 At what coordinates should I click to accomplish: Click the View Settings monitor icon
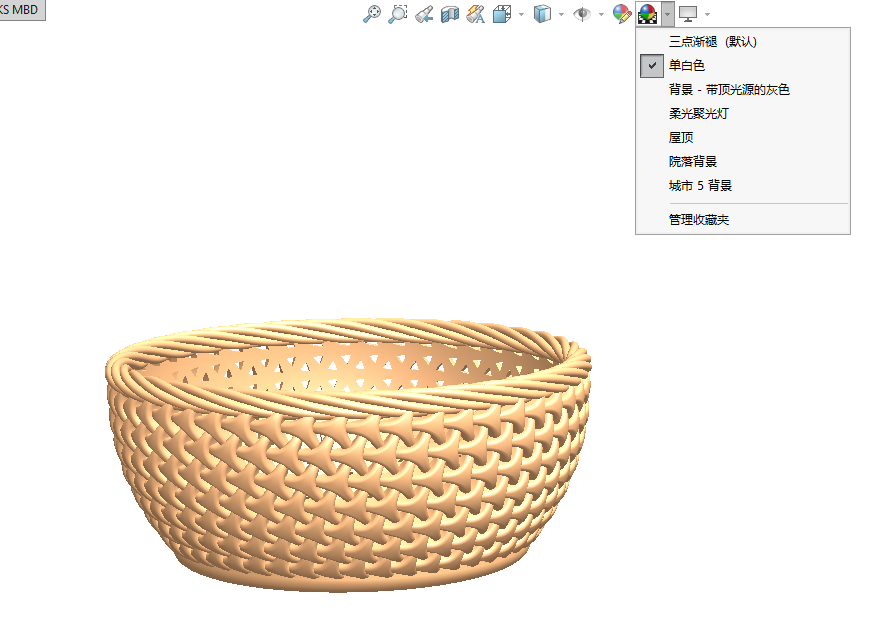click(688, 14)
